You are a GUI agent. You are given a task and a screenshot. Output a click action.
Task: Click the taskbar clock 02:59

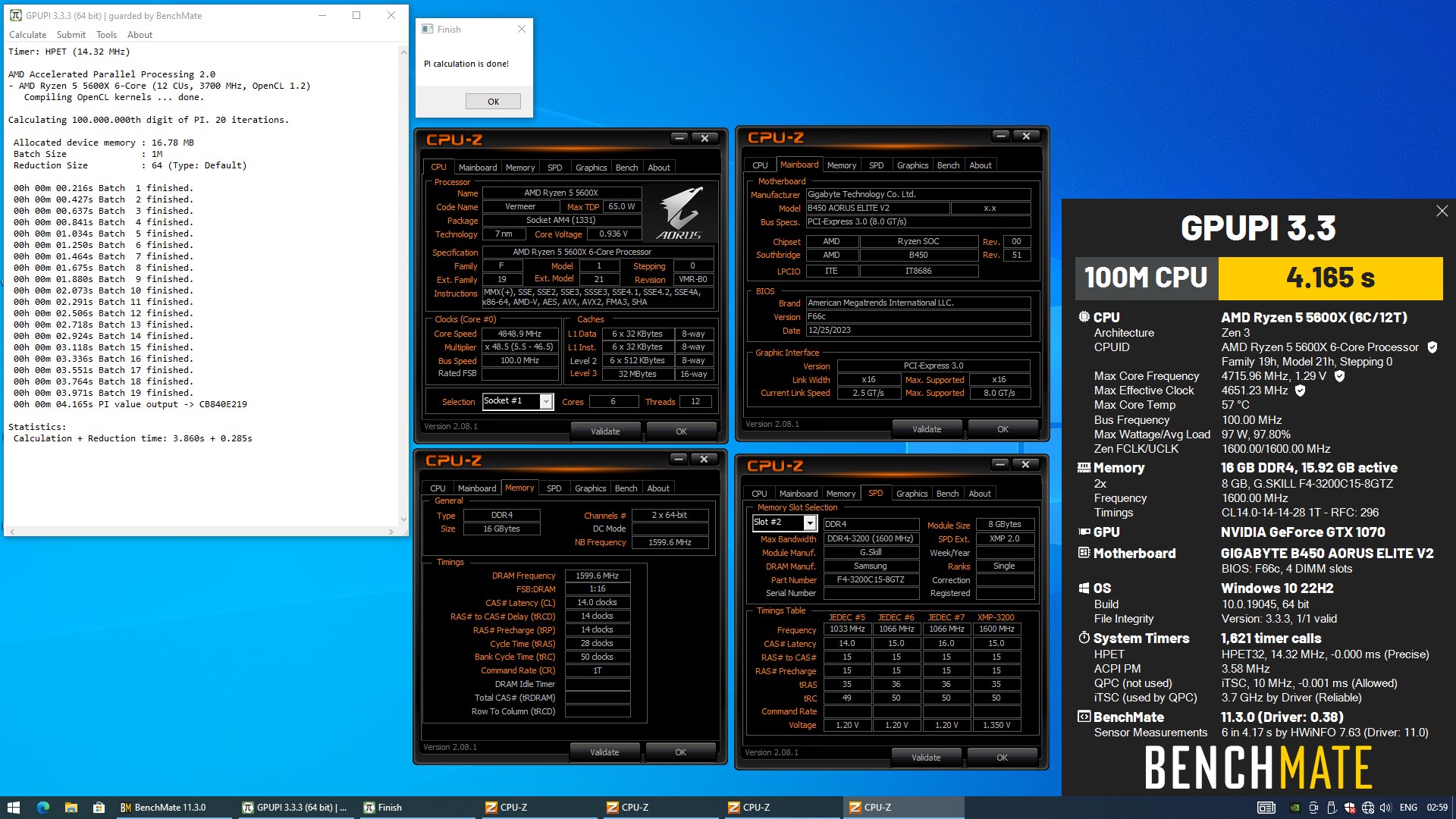click(x=1437, y=808)
